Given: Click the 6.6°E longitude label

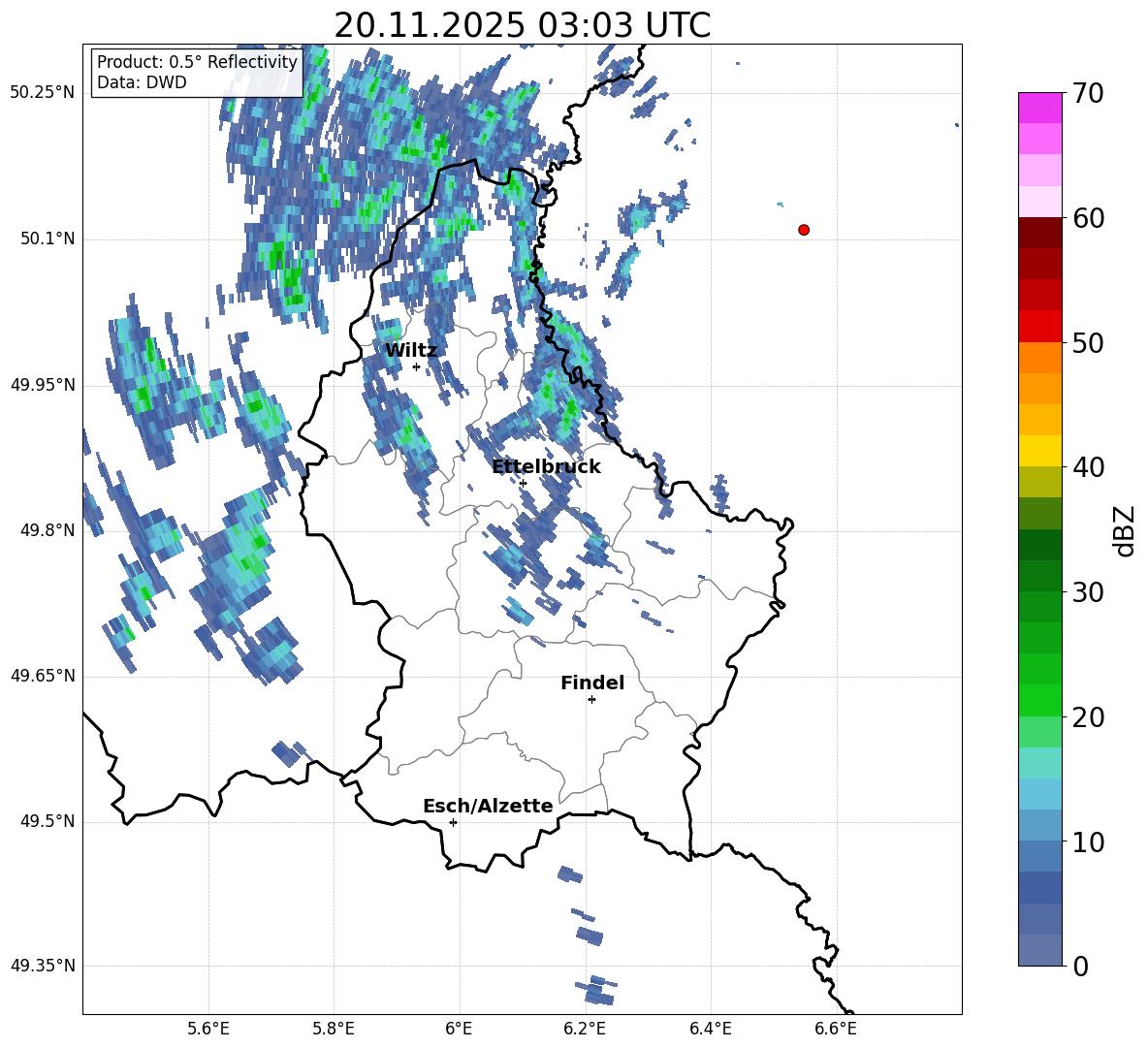Looking at the screenshot, I should click(836, 1029).
